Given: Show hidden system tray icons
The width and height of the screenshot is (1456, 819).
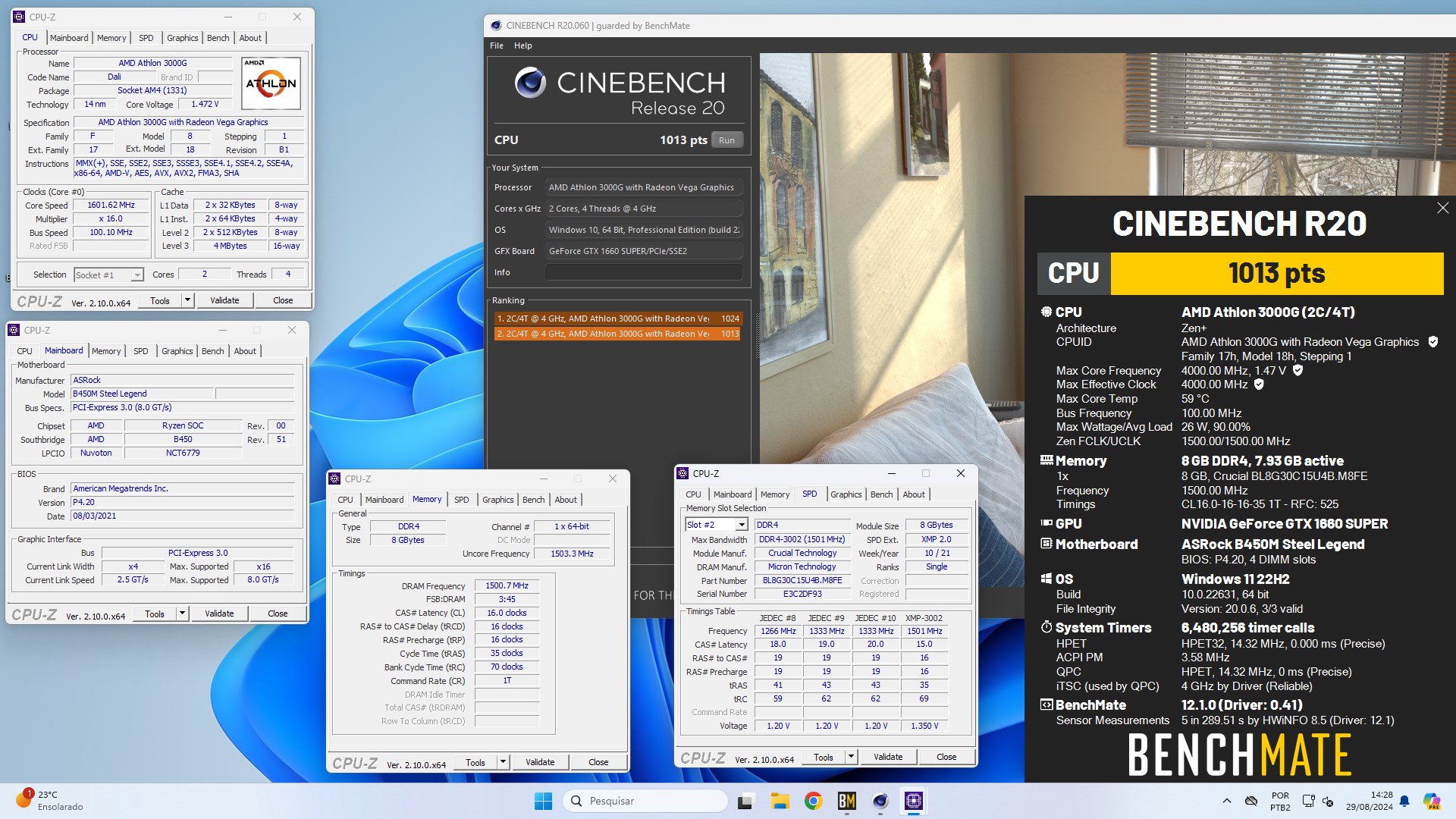Looking at the screenshot, I should 1226,801.
